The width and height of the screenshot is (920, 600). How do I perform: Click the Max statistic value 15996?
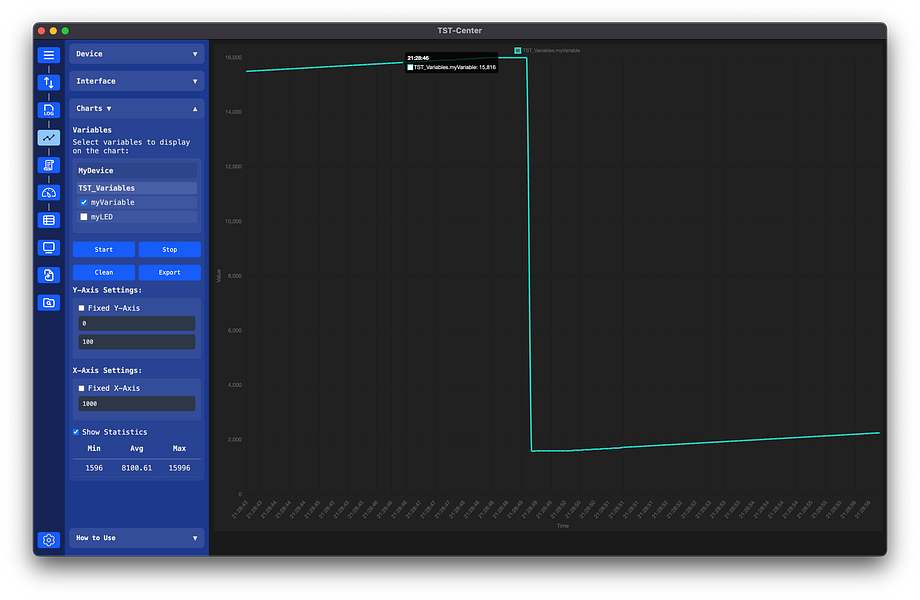tap(180, 468)
